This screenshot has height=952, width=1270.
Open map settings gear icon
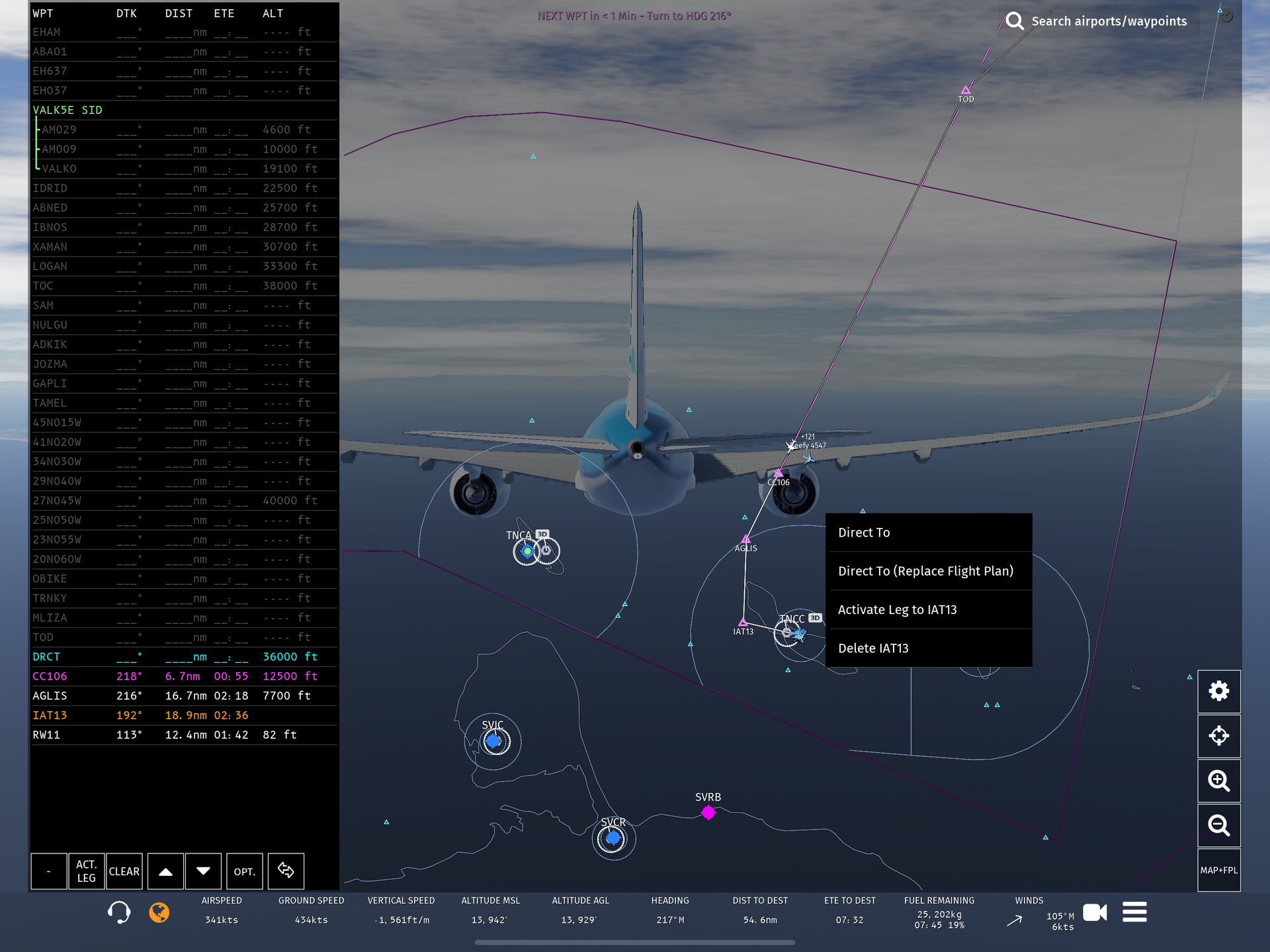pyautogui.click(x=1218, y=691)
